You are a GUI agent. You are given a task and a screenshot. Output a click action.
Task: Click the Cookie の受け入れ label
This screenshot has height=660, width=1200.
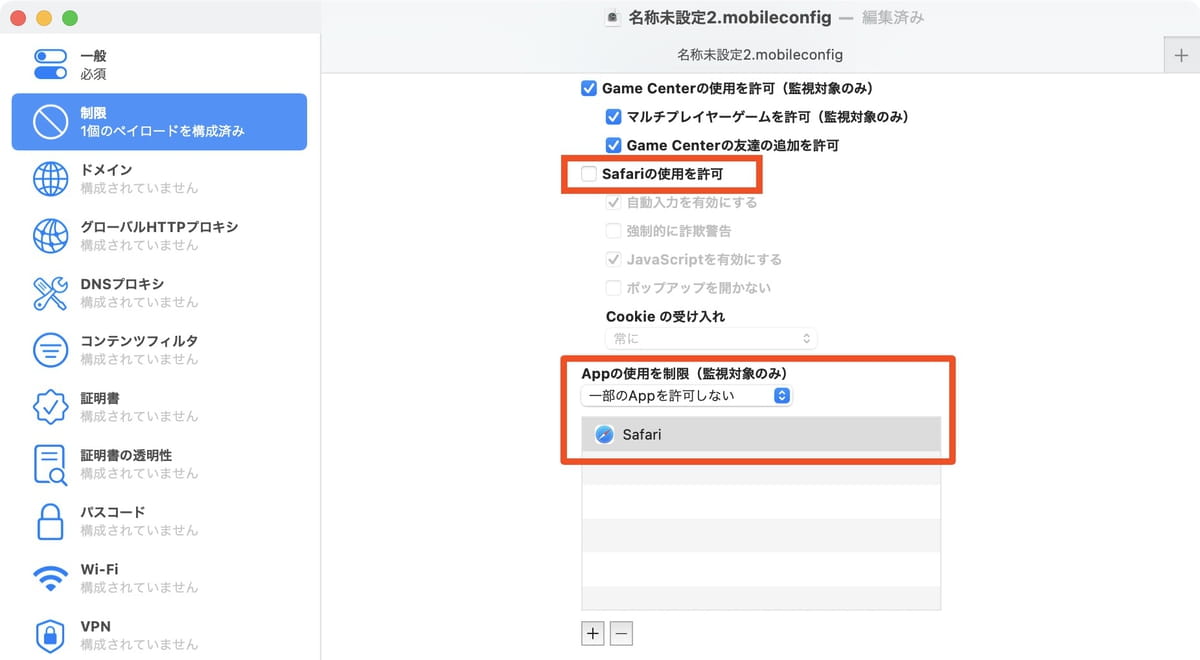666,316
